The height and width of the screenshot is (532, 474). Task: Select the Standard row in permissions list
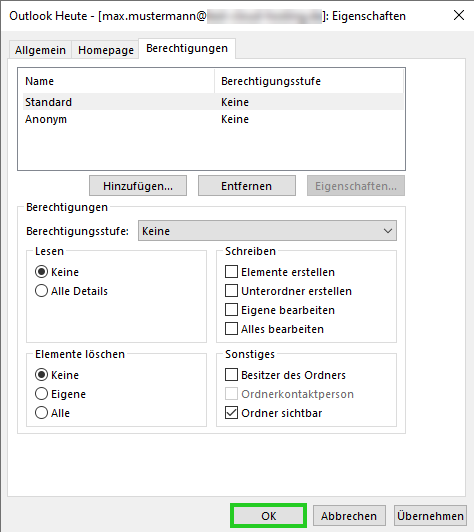(213, 102)
